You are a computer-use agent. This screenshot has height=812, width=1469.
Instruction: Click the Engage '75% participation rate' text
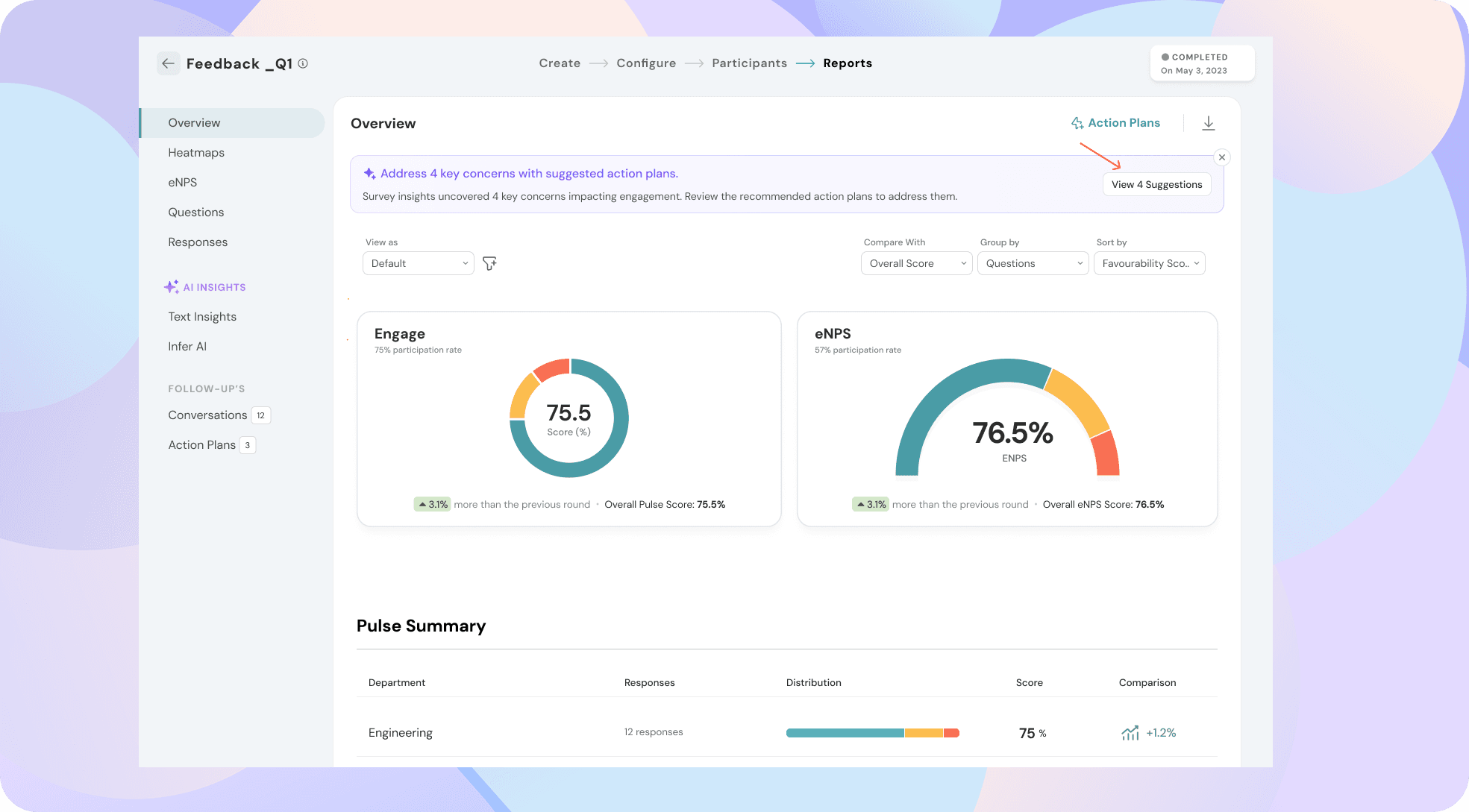418,350
